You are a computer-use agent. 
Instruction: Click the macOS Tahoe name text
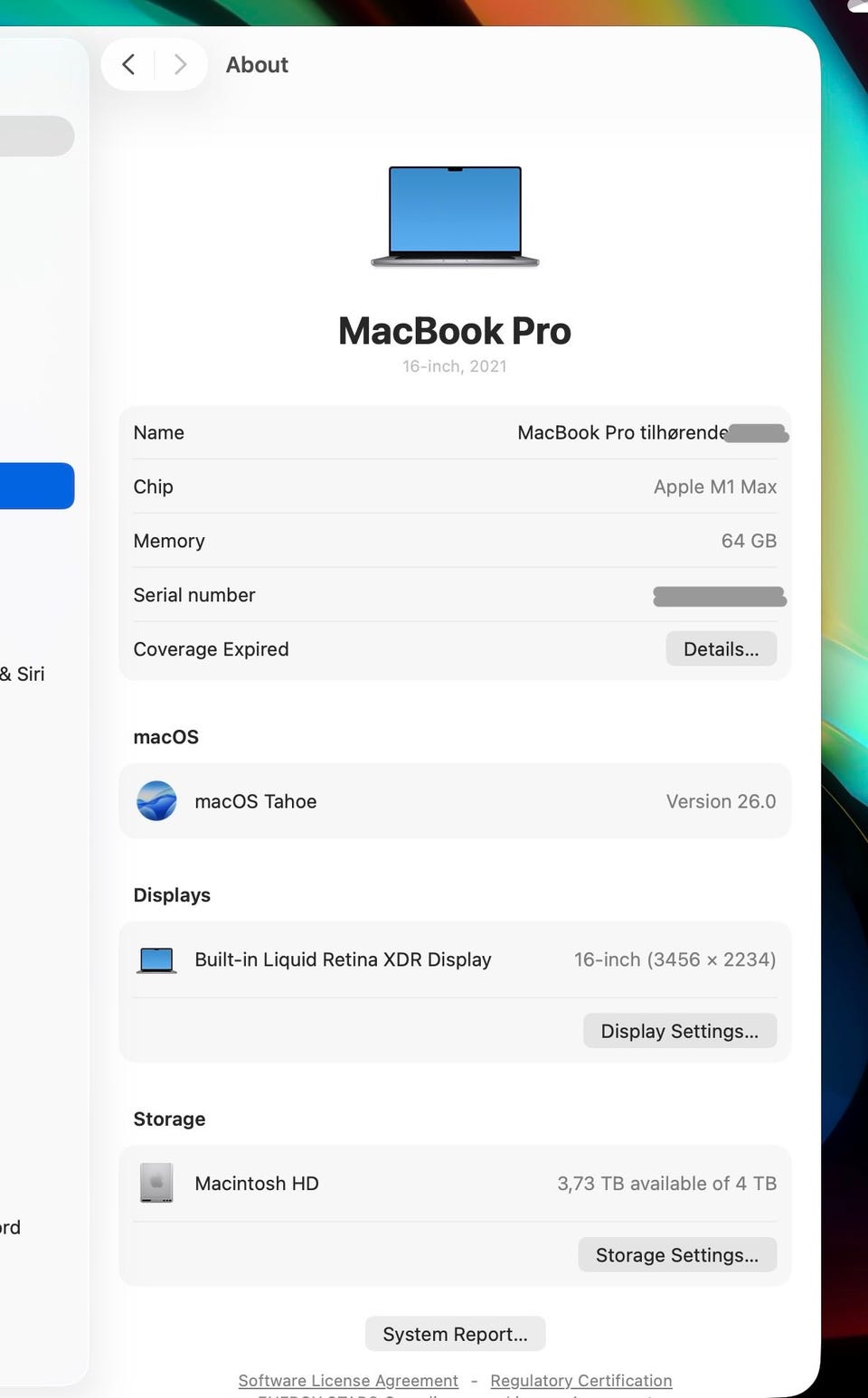256,801
